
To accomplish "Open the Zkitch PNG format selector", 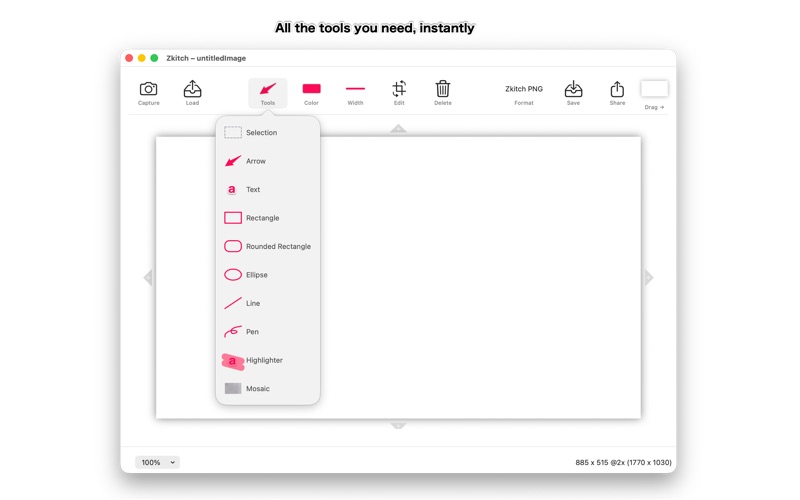I will [523, 89].
